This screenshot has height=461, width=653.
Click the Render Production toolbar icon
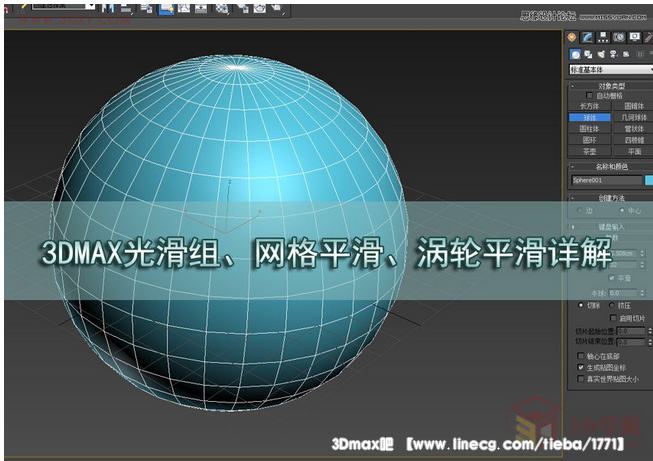(x=277, y=7)
